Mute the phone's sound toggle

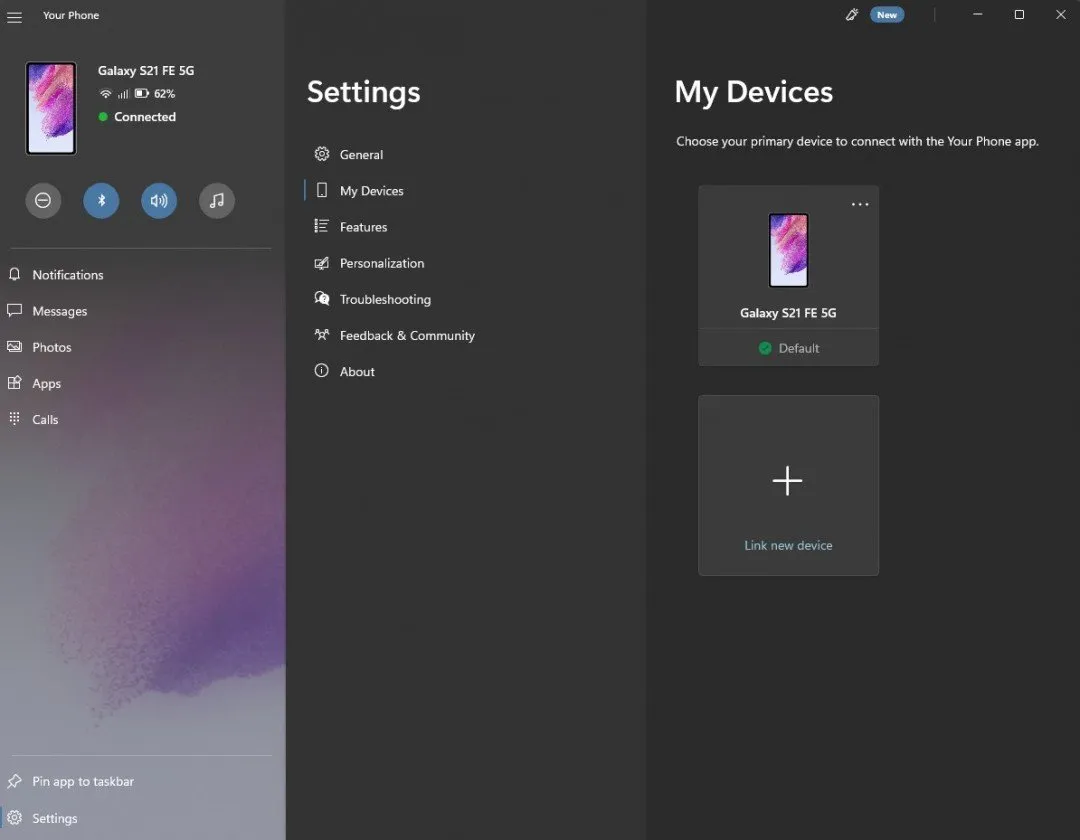pyautogui.click(x=159, y=201)
